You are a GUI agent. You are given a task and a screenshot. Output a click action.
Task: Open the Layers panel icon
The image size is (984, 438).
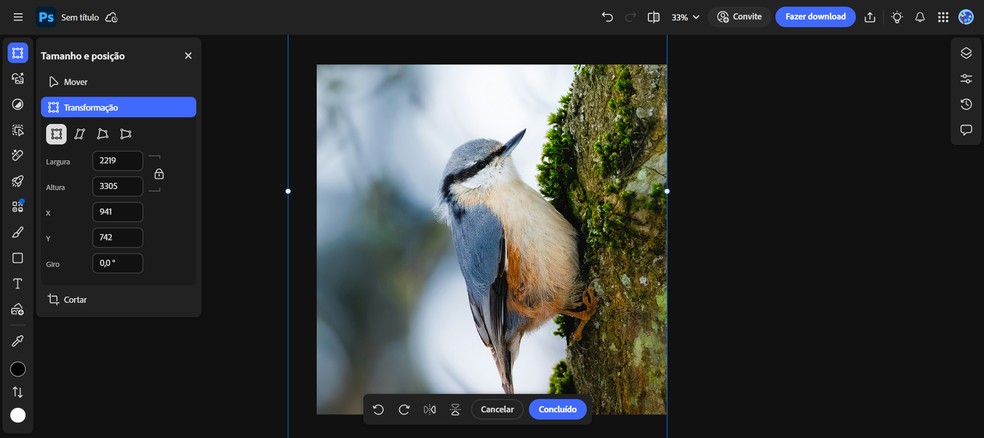pos(966,53)
